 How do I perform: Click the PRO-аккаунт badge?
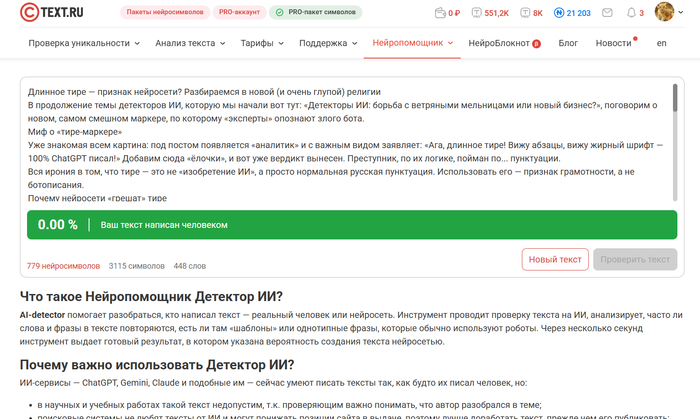239,12
